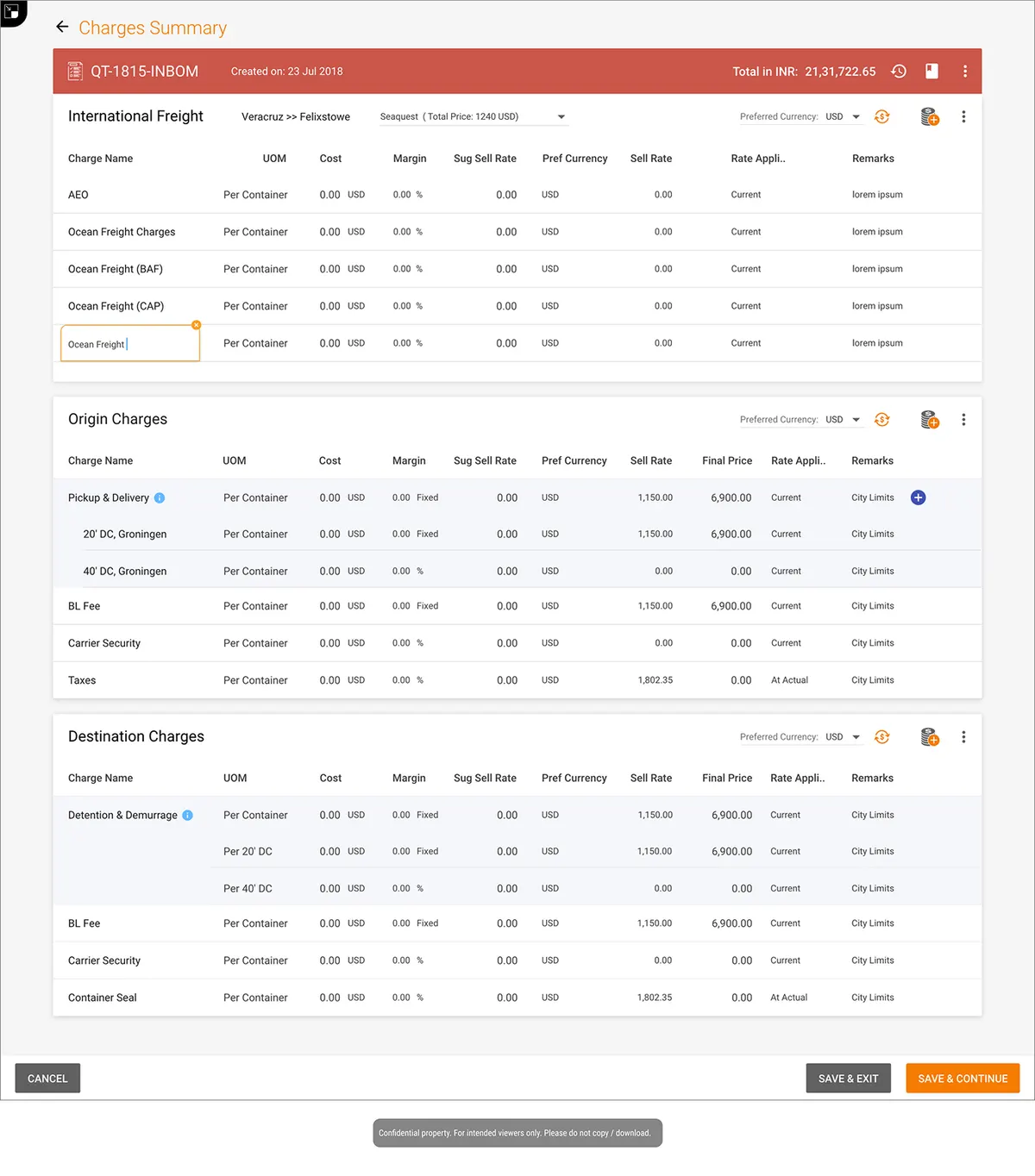This screenshot has height=1176, width=1035.
Task: Open Destination Charges section's three-dot menu
Action: point(963,737)
